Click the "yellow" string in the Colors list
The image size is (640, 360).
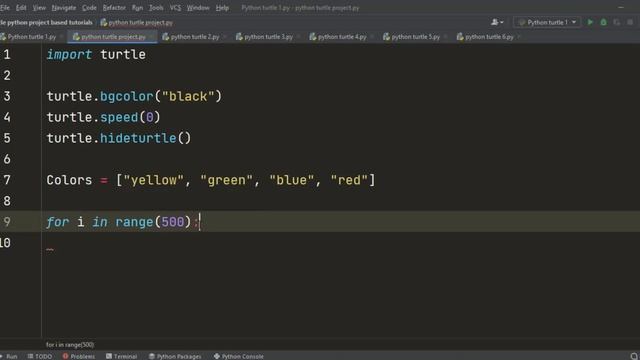pos(153,180)
